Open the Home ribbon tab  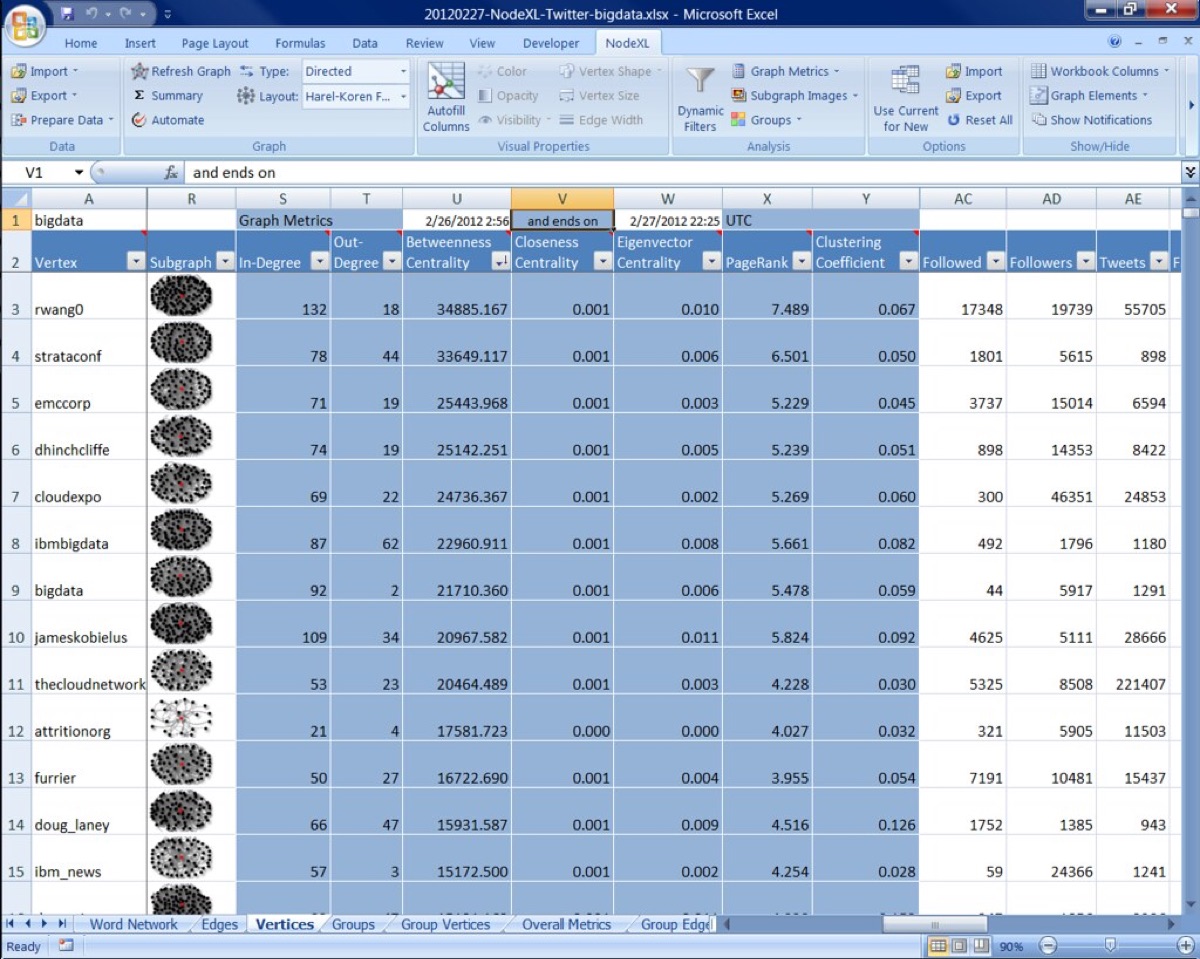[x=81, y=43]
